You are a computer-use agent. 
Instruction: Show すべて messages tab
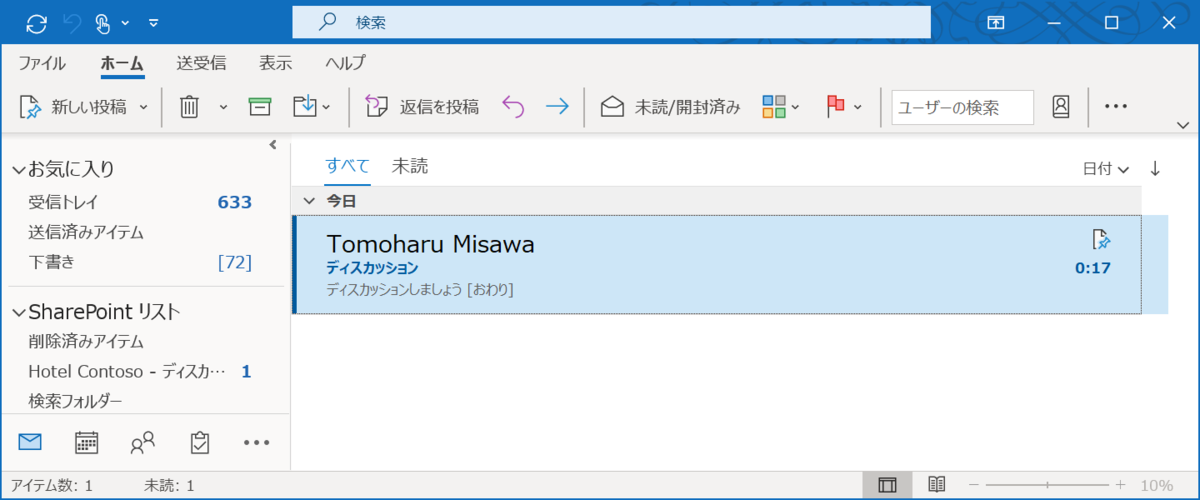[347, 167]
